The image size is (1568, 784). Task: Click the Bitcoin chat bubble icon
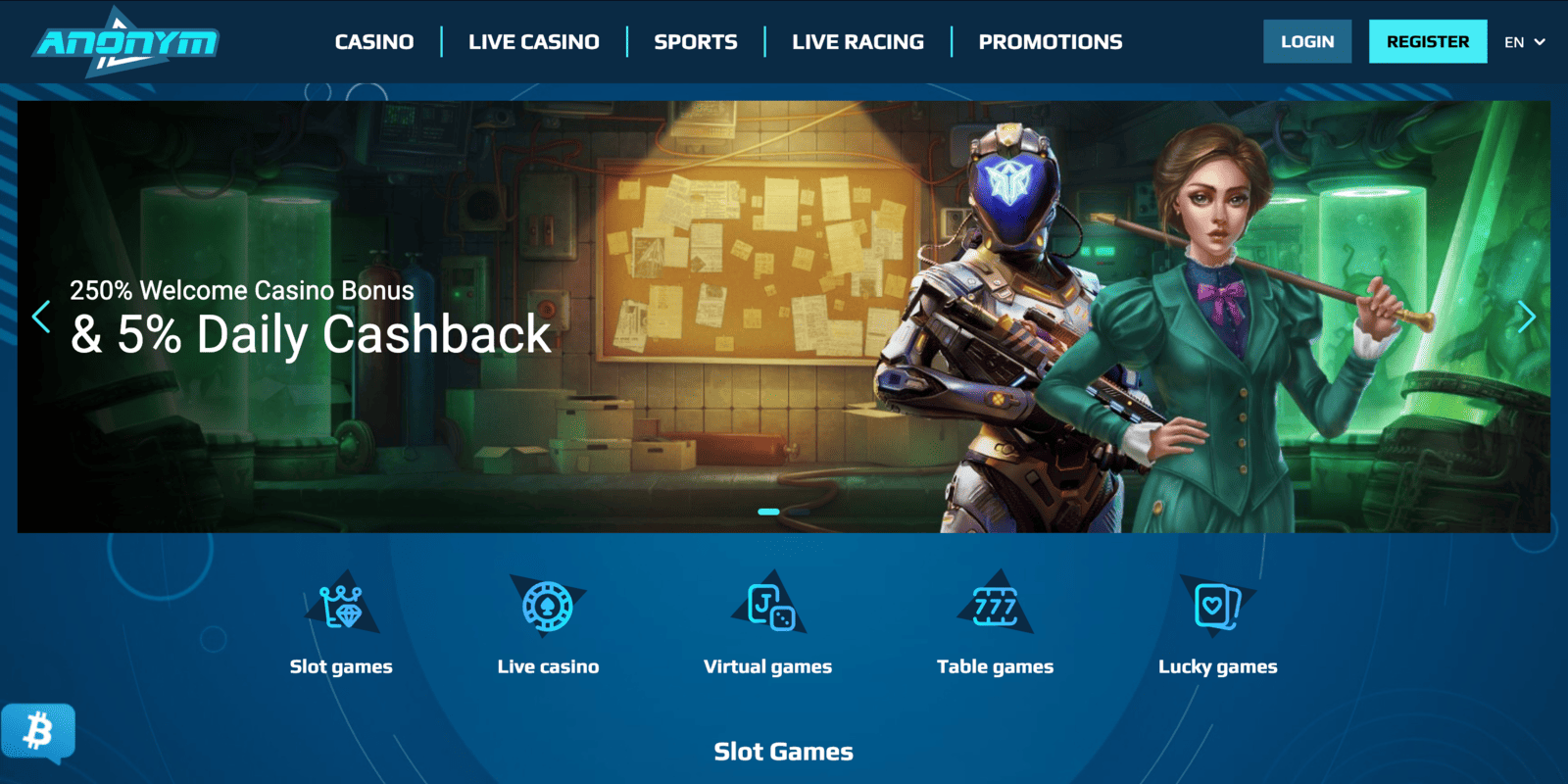tap(38, 733)
